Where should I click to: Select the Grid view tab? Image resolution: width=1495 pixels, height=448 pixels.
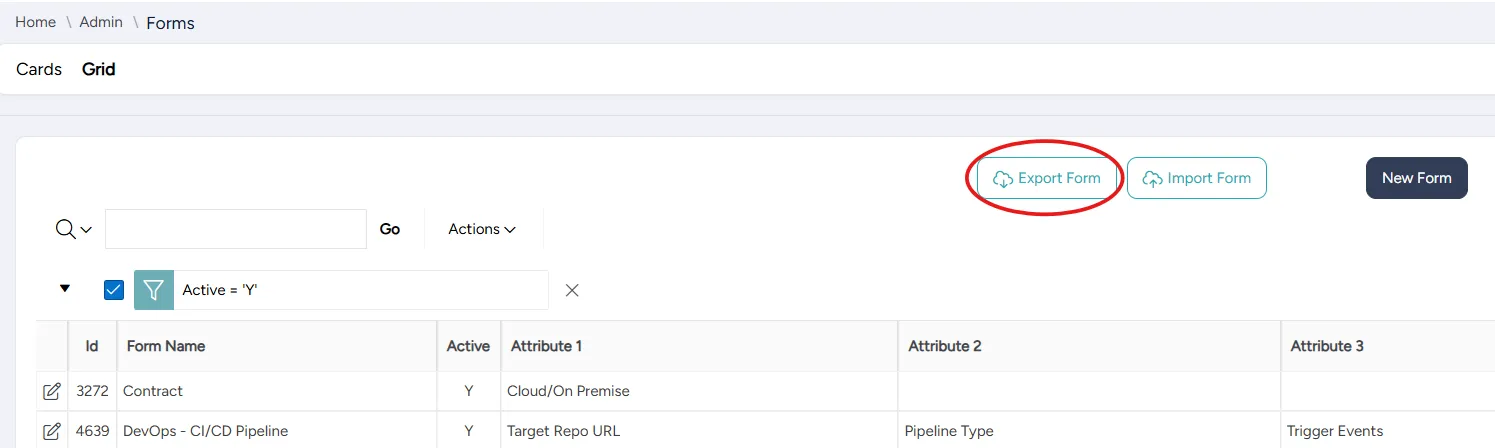[99, 69]
